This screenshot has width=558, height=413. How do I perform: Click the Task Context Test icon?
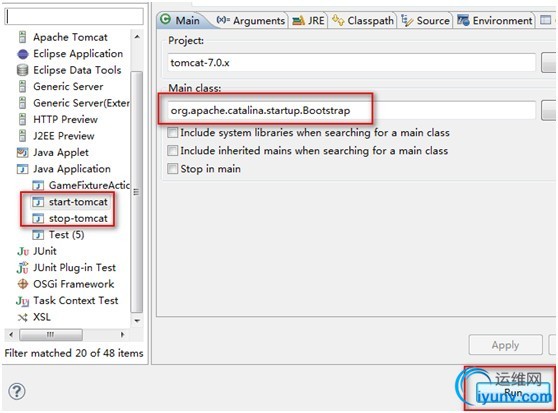point(22,301)
